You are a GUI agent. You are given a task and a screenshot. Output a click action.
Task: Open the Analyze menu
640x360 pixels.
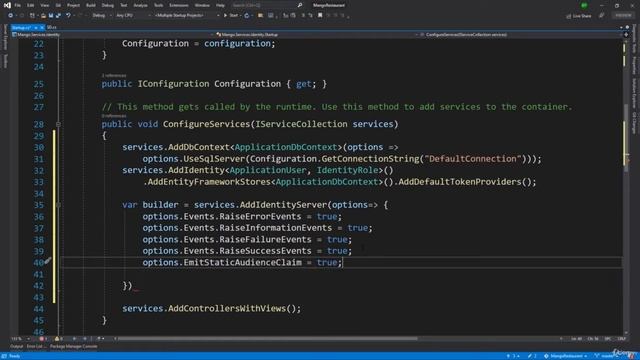(x=140, y=5)
